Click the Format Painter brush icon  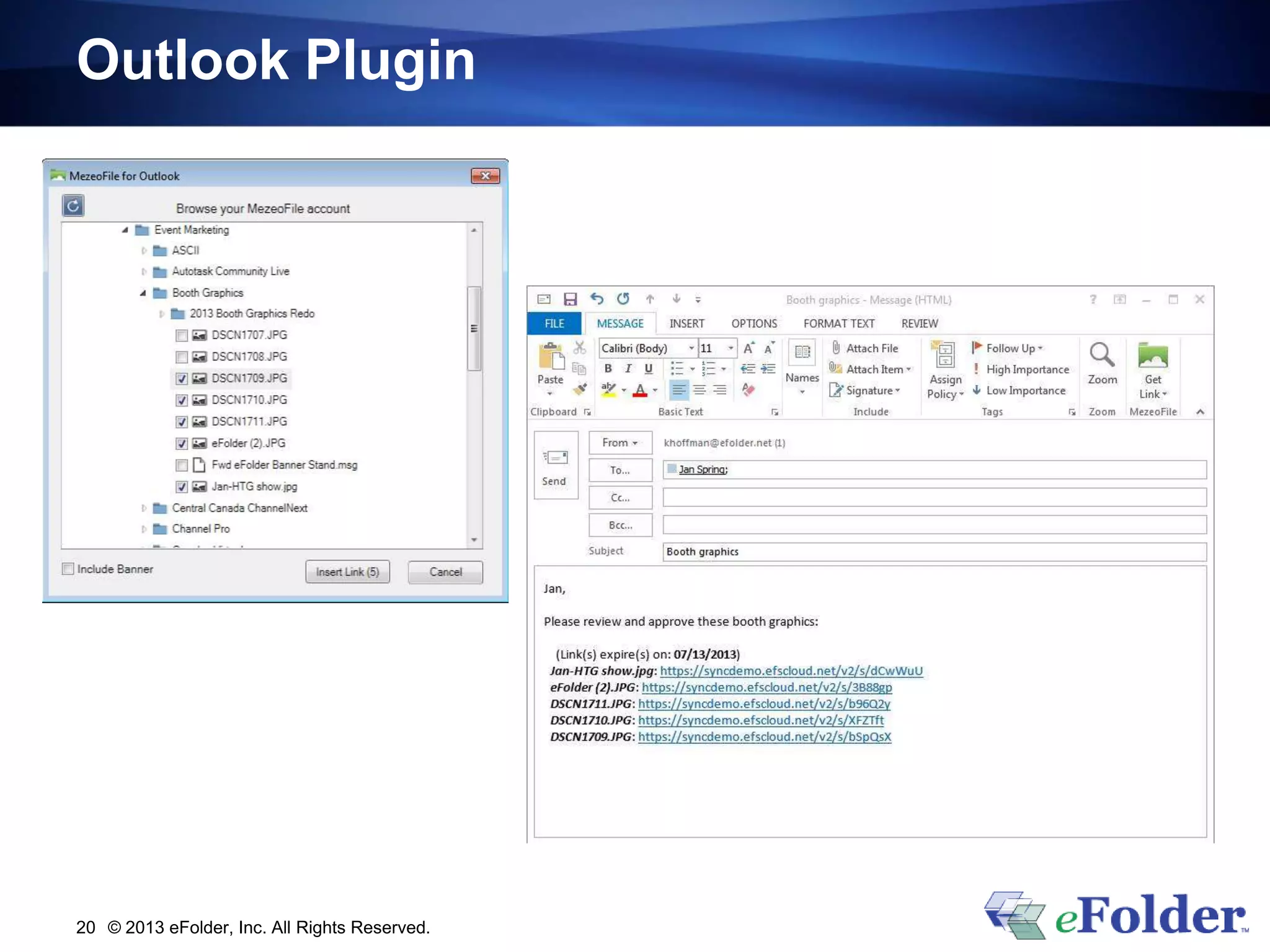[579, 389]
